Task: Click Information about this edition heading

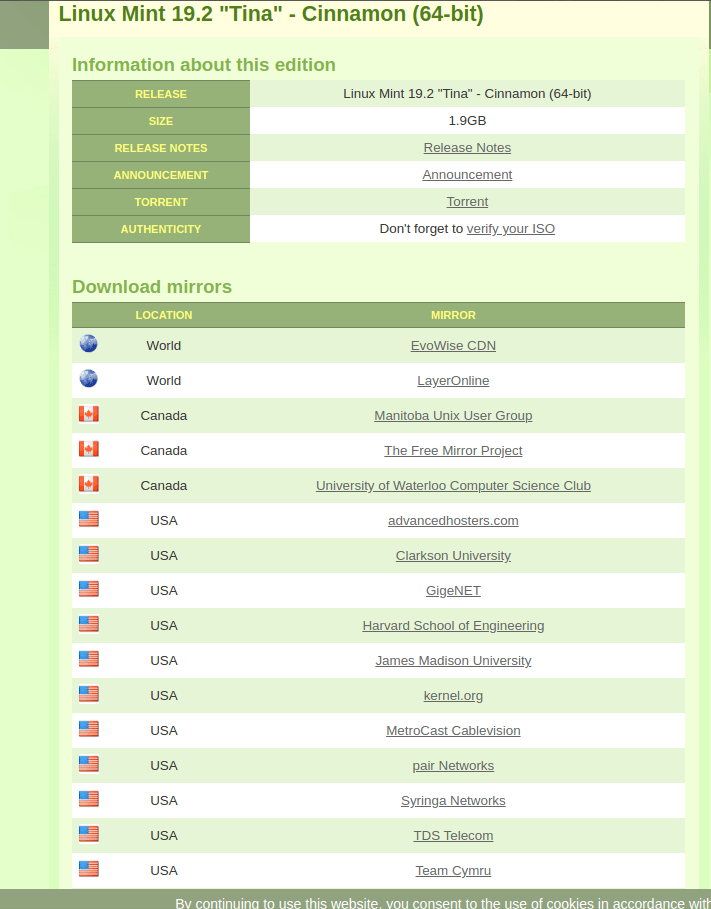Action: click(x=204, y=65)
